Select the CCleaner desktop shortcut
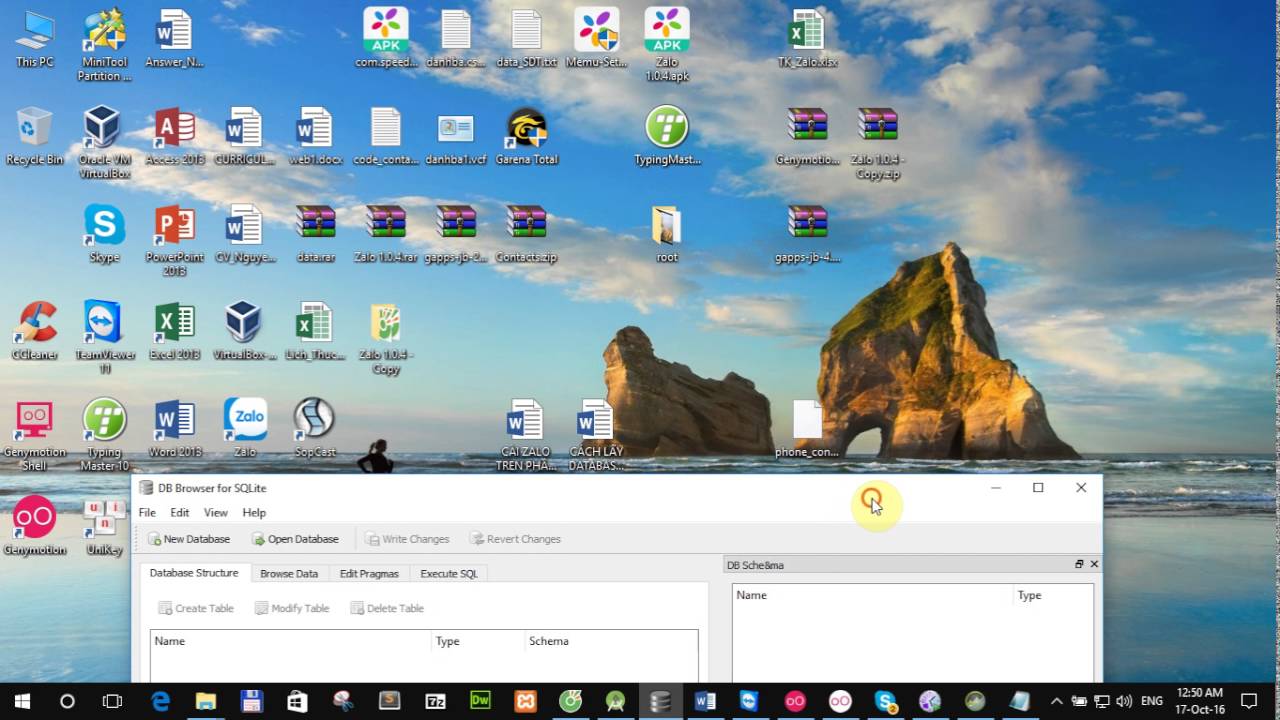Image resolution: width=1280 pixels, height=720 pixels. 35,331
